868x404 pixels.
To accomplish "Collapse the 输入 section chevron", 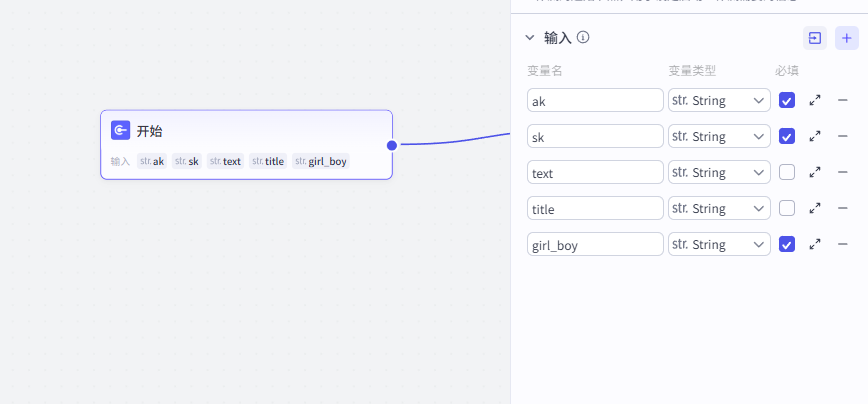I will 530,38.
